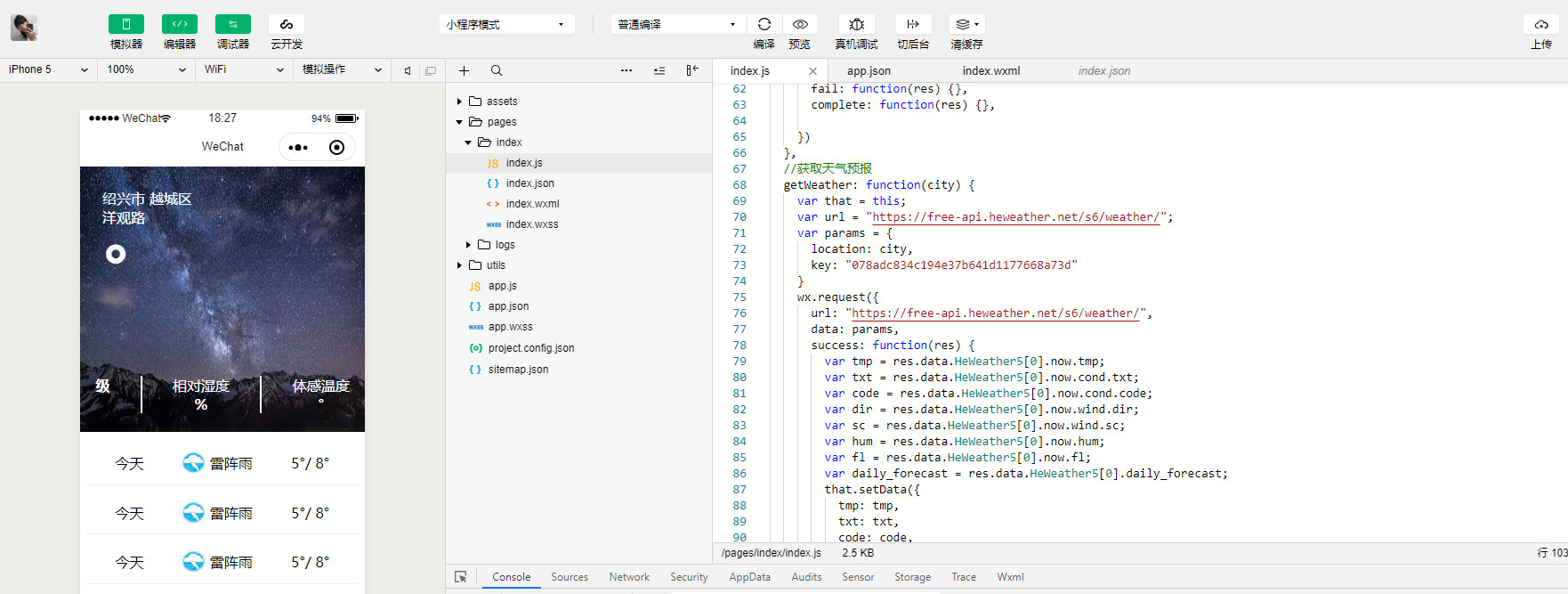Toggle the debugger panel button

232,24
